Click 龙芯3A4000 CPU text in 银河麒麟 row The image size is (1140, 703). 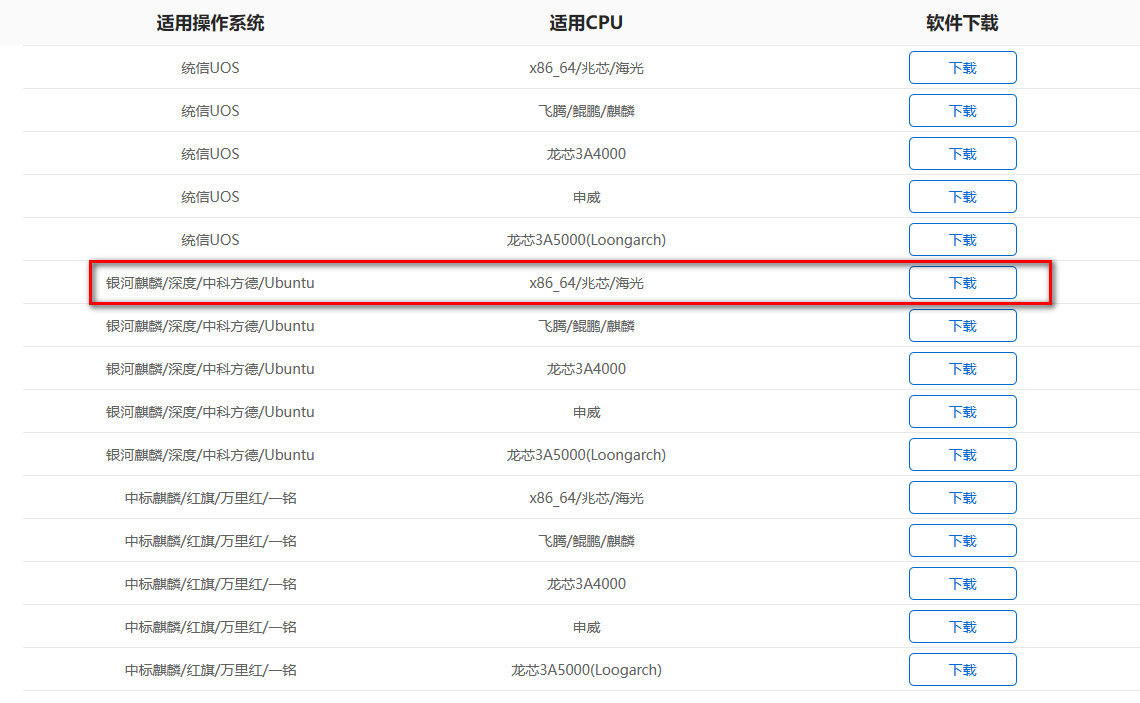pos(586,369)
